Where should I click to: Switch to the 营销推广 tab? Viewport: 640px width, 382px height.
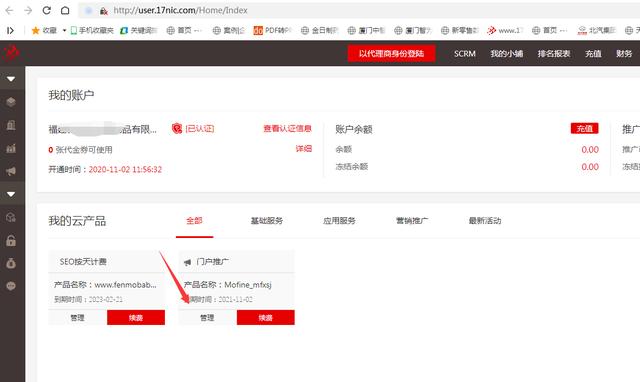412,221
